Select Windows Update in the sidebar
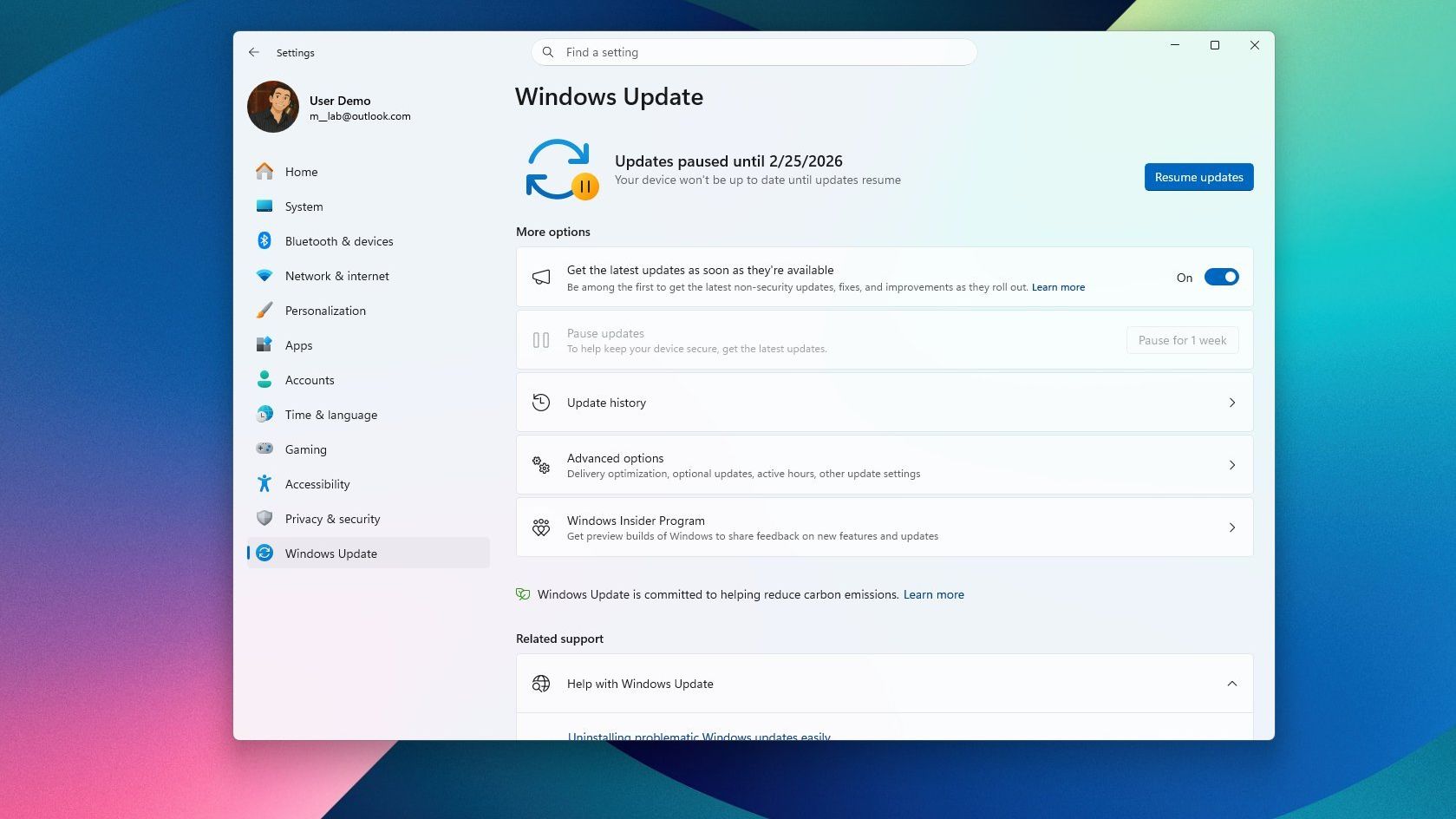 pyautogui.click(x=369, y=554)
